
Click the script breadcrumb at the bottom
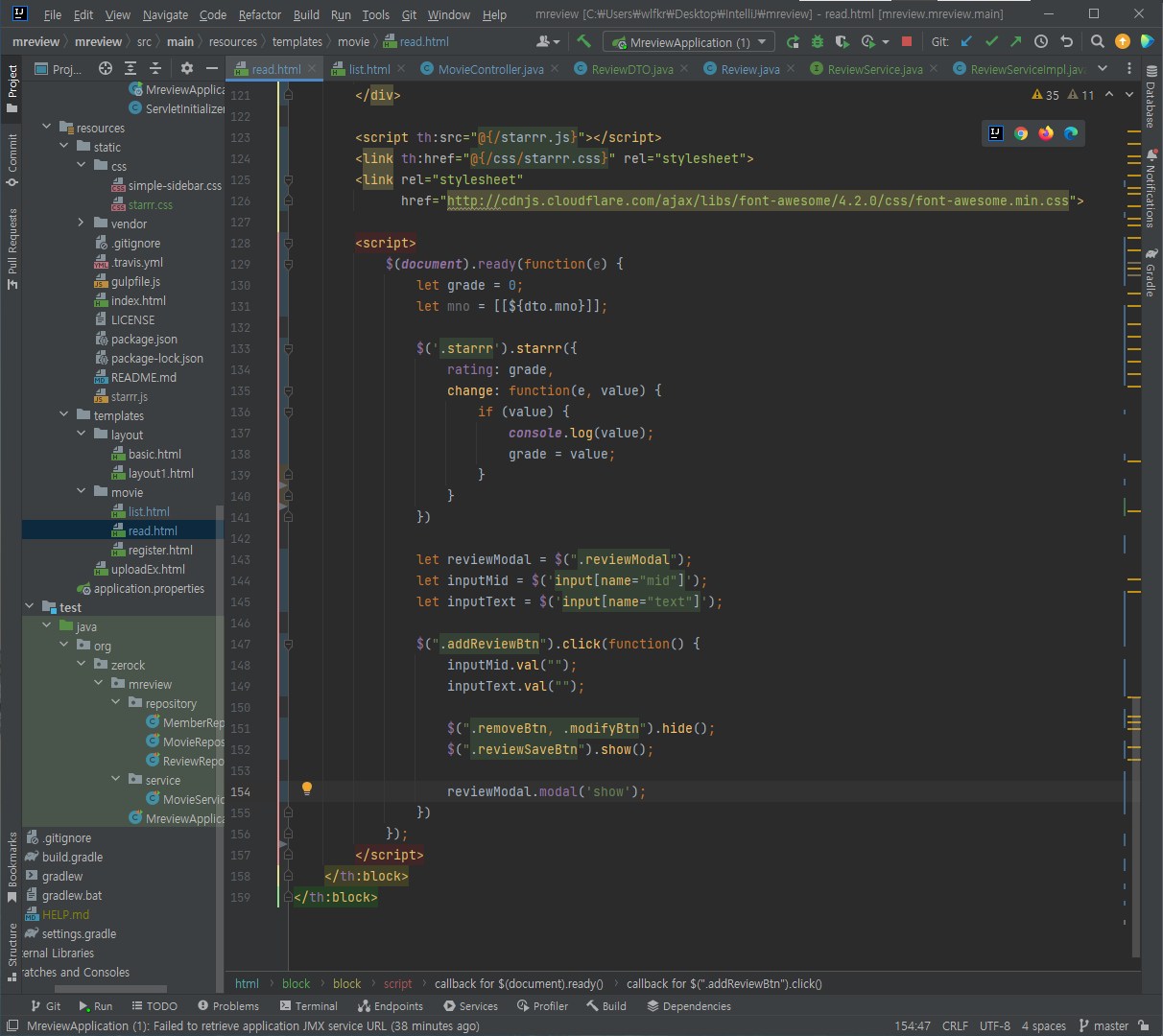click(397, 983)
